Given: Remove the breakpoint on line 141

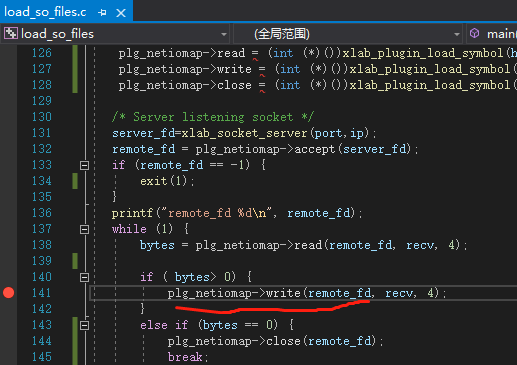Looking at the screenshot, I should click(8, 292).
